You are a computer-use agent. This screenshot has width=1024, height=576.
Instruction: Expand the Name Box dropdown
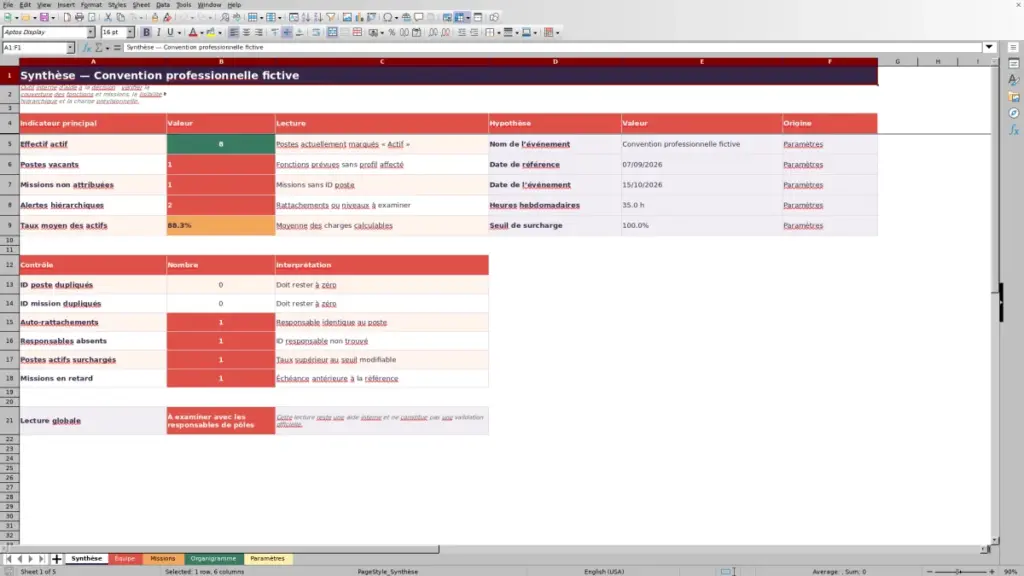70,48
